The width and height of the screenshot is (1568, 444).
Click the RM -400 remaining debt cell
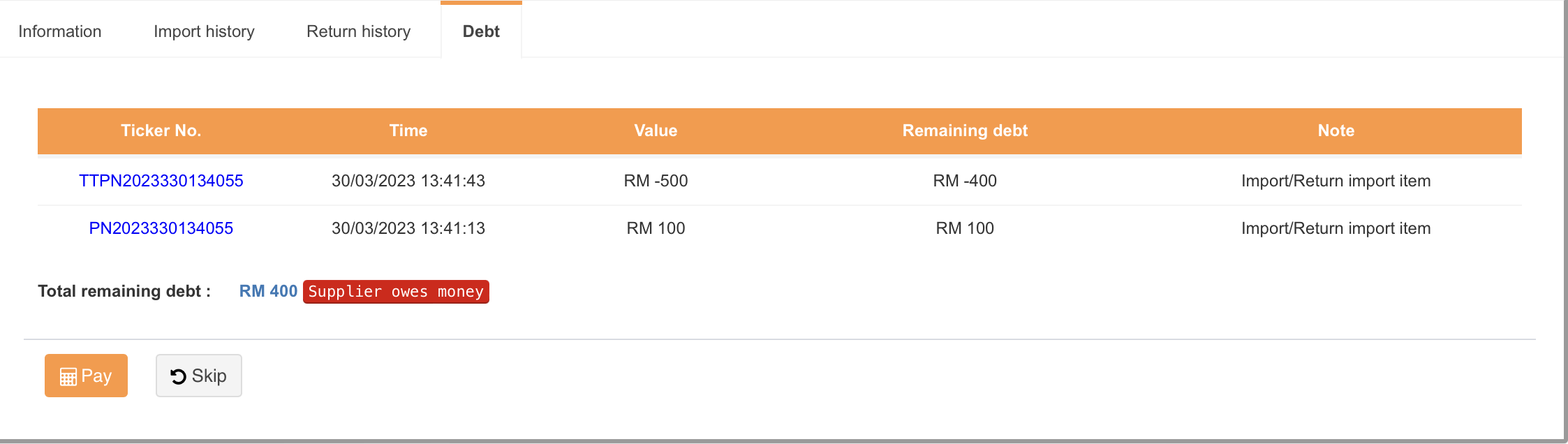(965, 181)
